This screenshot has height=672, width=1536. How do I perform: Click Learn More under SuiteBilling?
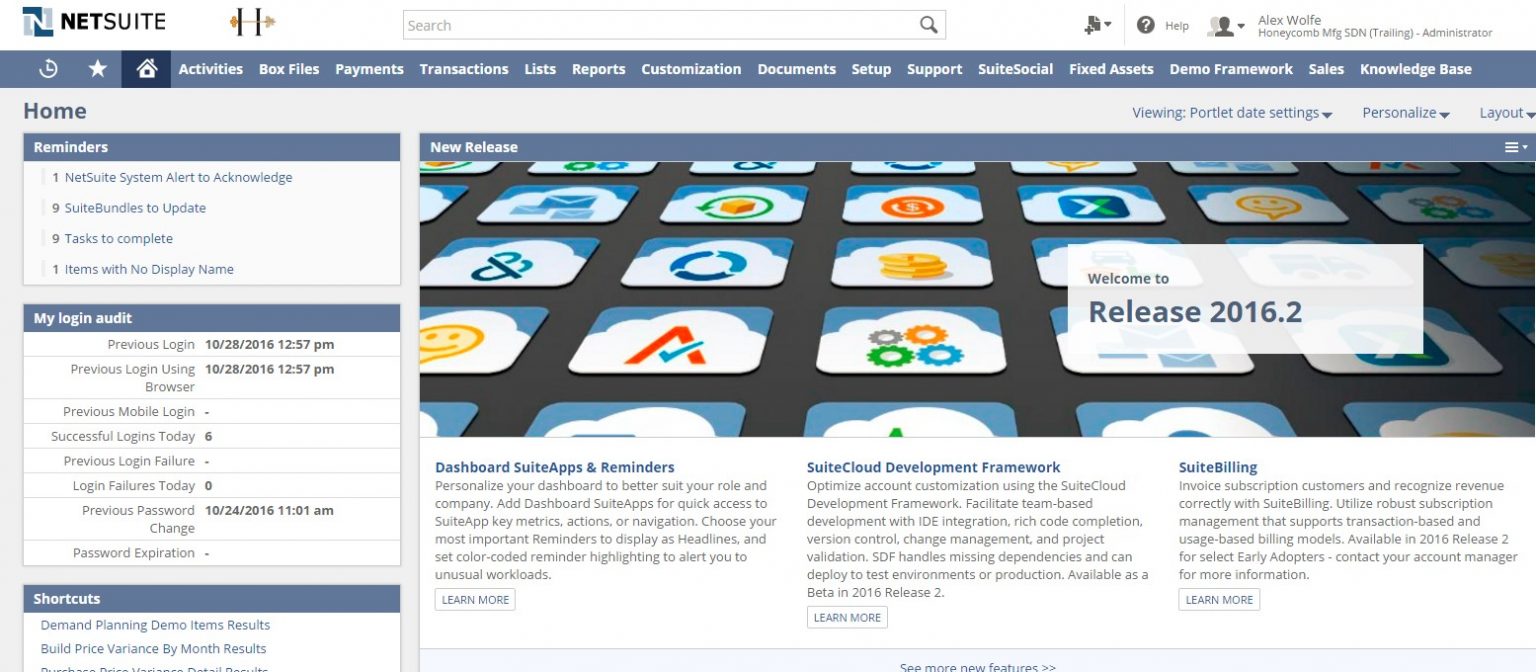[x=1219, y=600]
